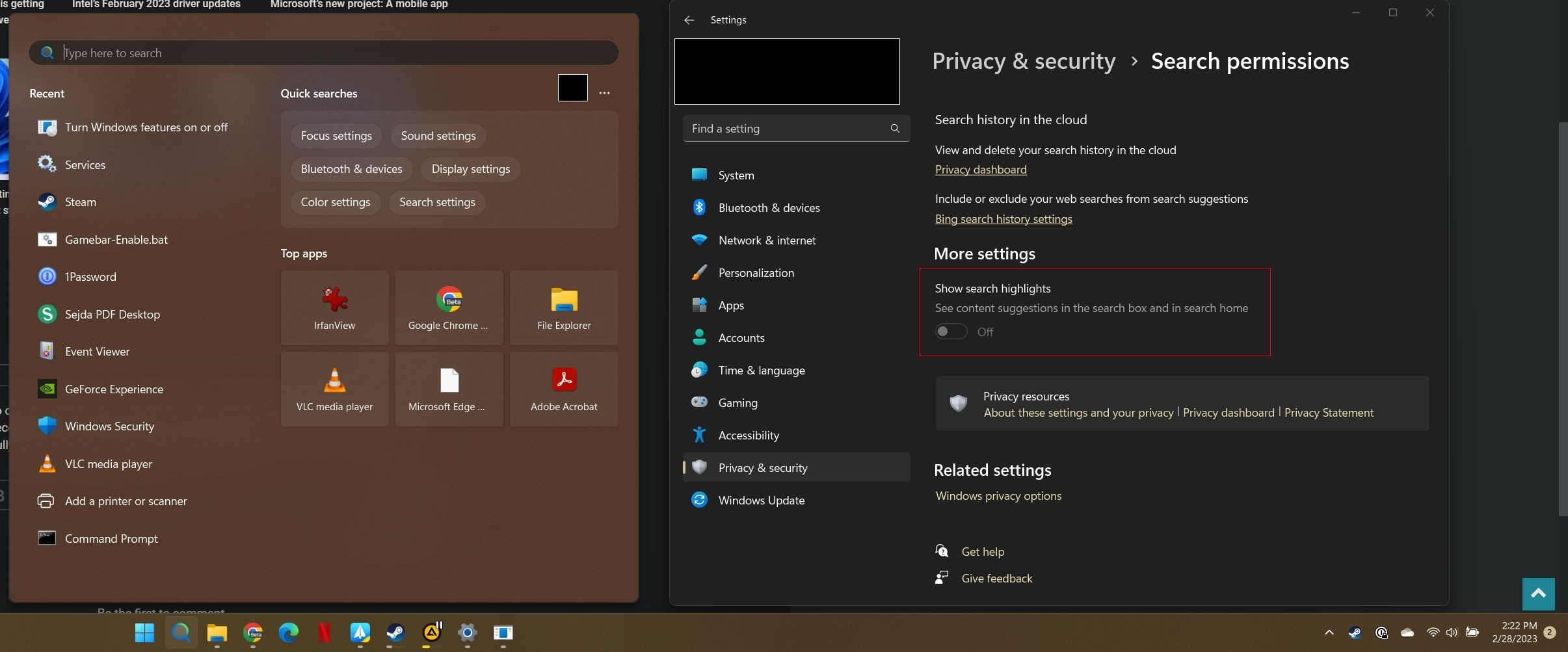Click the OneDrive cloud icon in system tray
Image resolution: width=1568 pixels, height=652 pixels.
point(1406,632)
